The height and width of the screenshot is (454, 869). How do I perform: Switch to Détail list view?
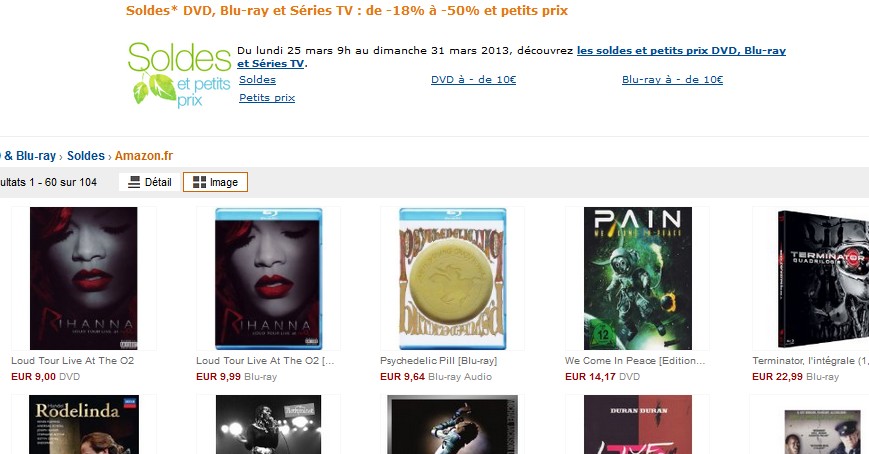150,182
